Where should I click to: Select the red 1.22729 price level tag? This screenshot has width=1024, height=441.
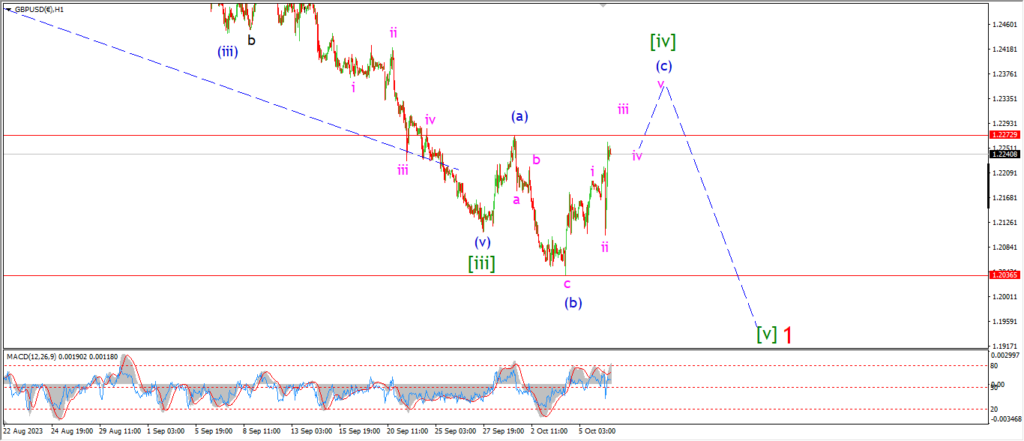tap(1004, 134)
